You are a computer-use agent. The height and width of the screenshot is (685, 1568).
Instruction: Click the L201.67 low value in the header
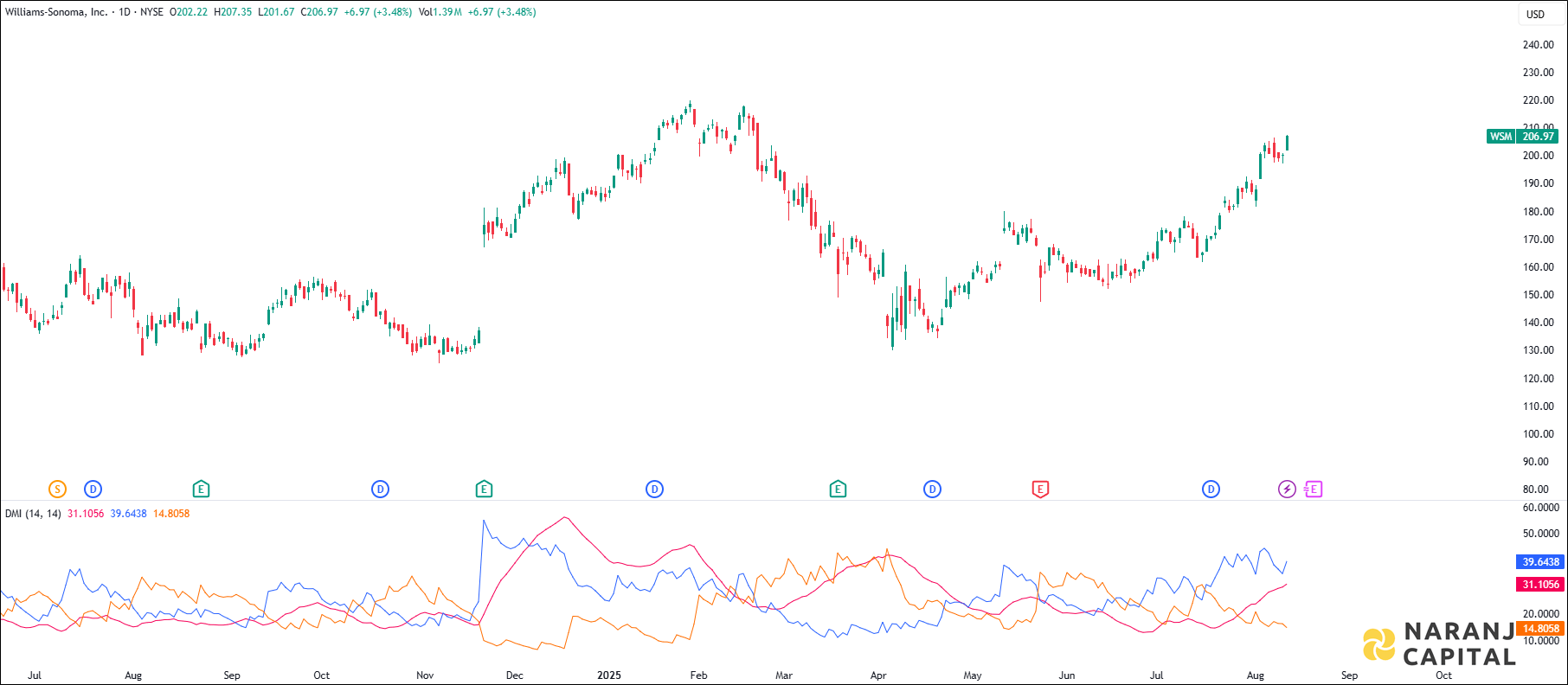[276, 12]
